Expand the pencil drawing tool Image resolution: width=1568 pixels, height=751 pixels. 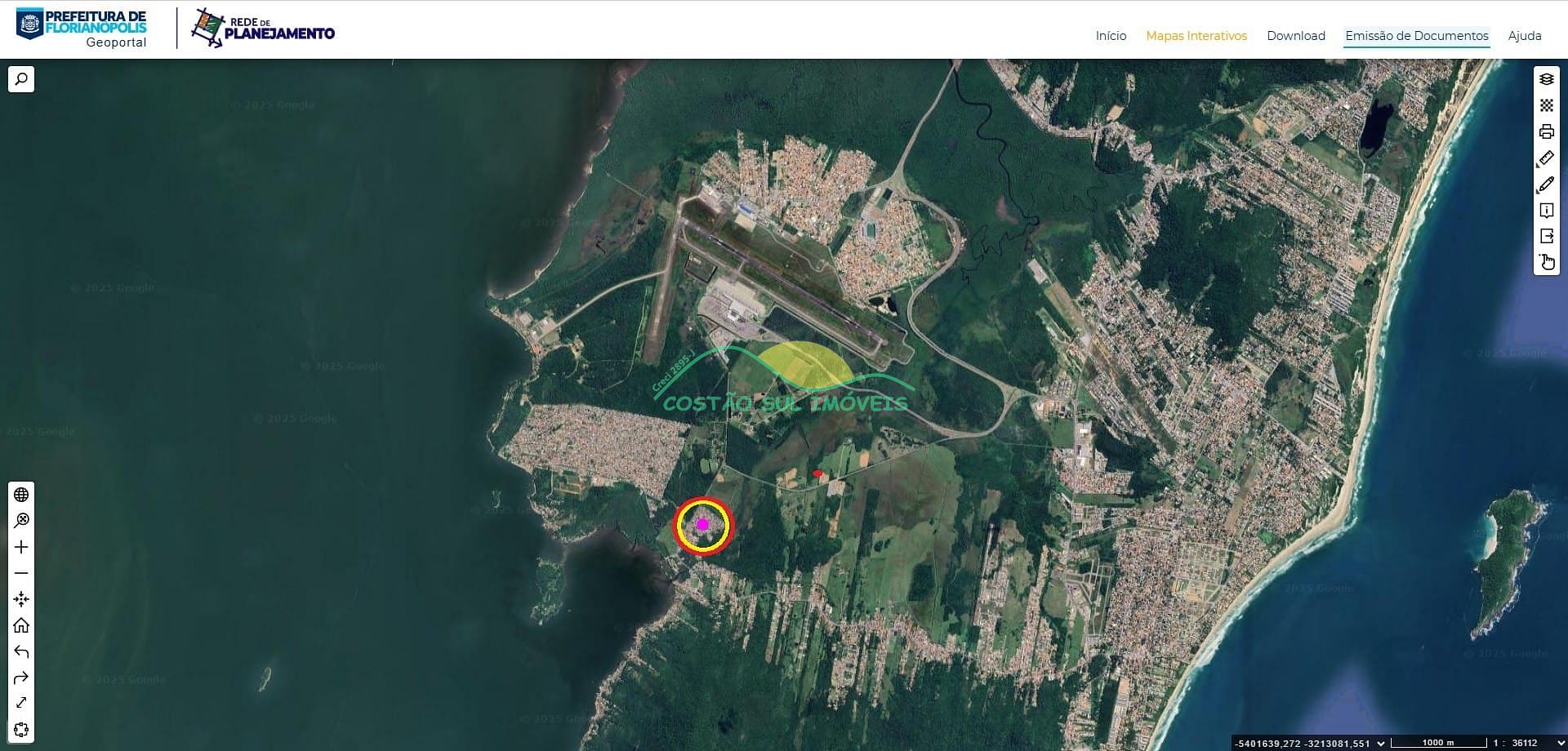1546,184
